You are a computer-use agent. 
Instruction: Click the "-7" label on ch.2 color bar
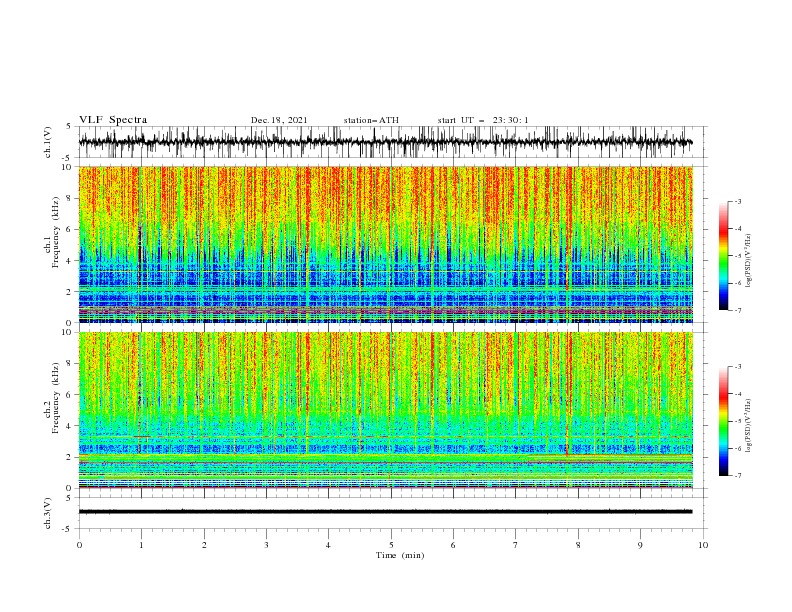point(737,475)
